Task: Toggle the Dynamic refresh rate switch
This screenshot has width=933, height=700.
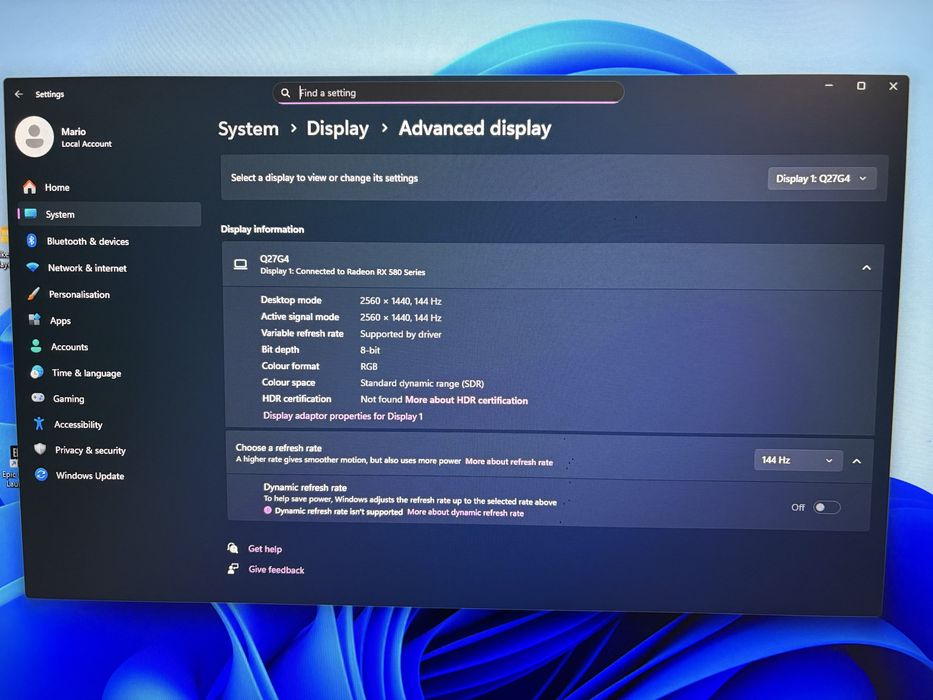Action: [x=827, y=507]
